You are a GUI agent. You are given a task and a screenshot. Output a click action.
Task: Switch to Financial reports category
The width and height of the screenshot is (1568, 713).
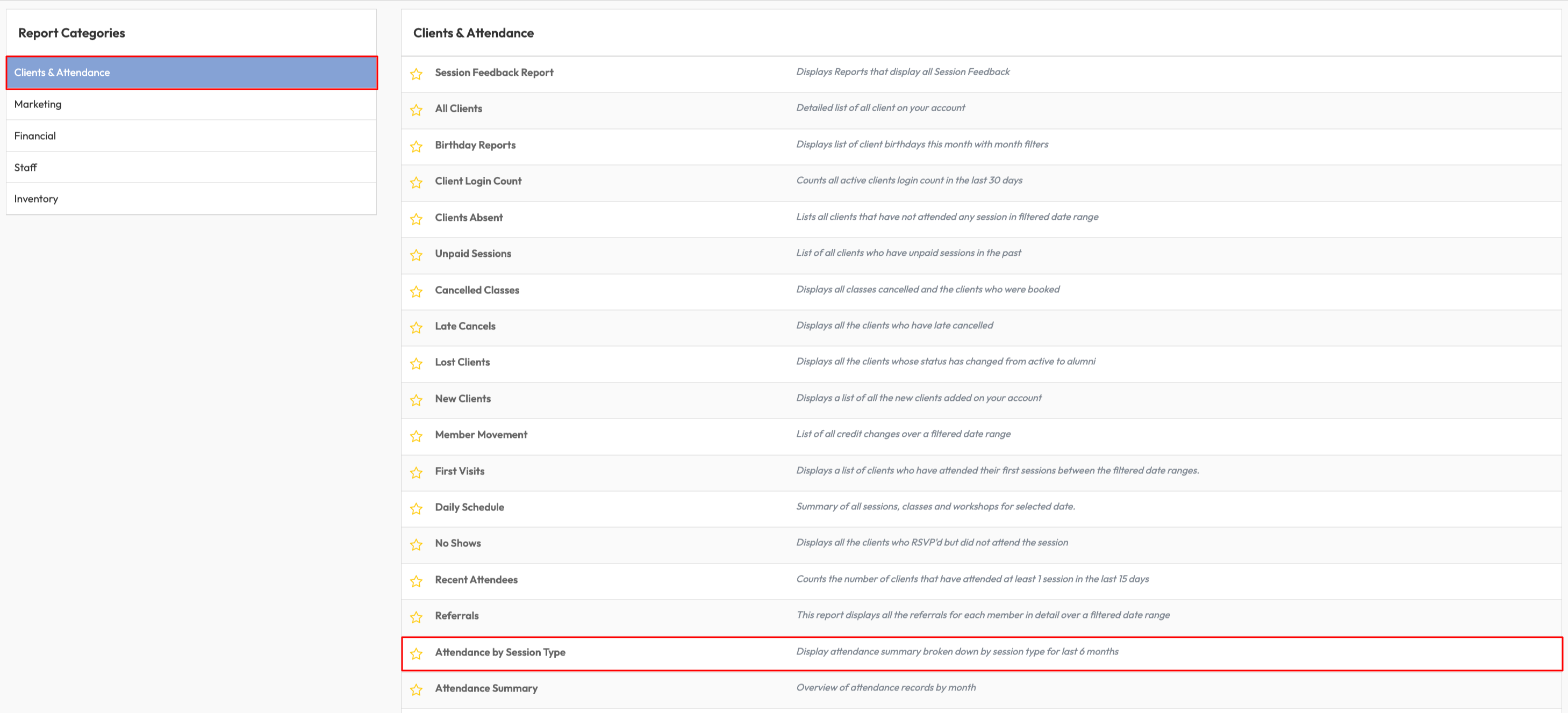(x=192, y=135)
